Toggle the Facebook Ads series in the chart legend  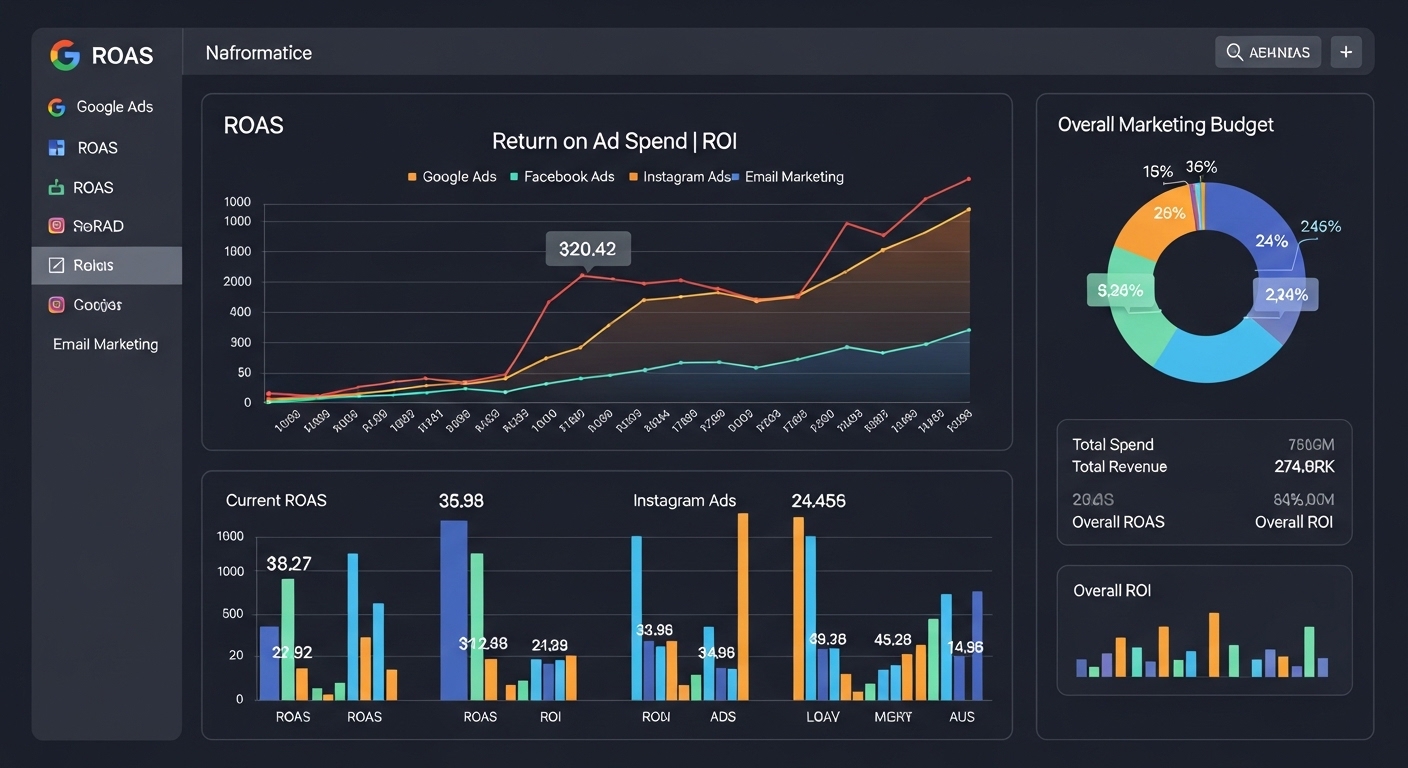coord(562,177)
